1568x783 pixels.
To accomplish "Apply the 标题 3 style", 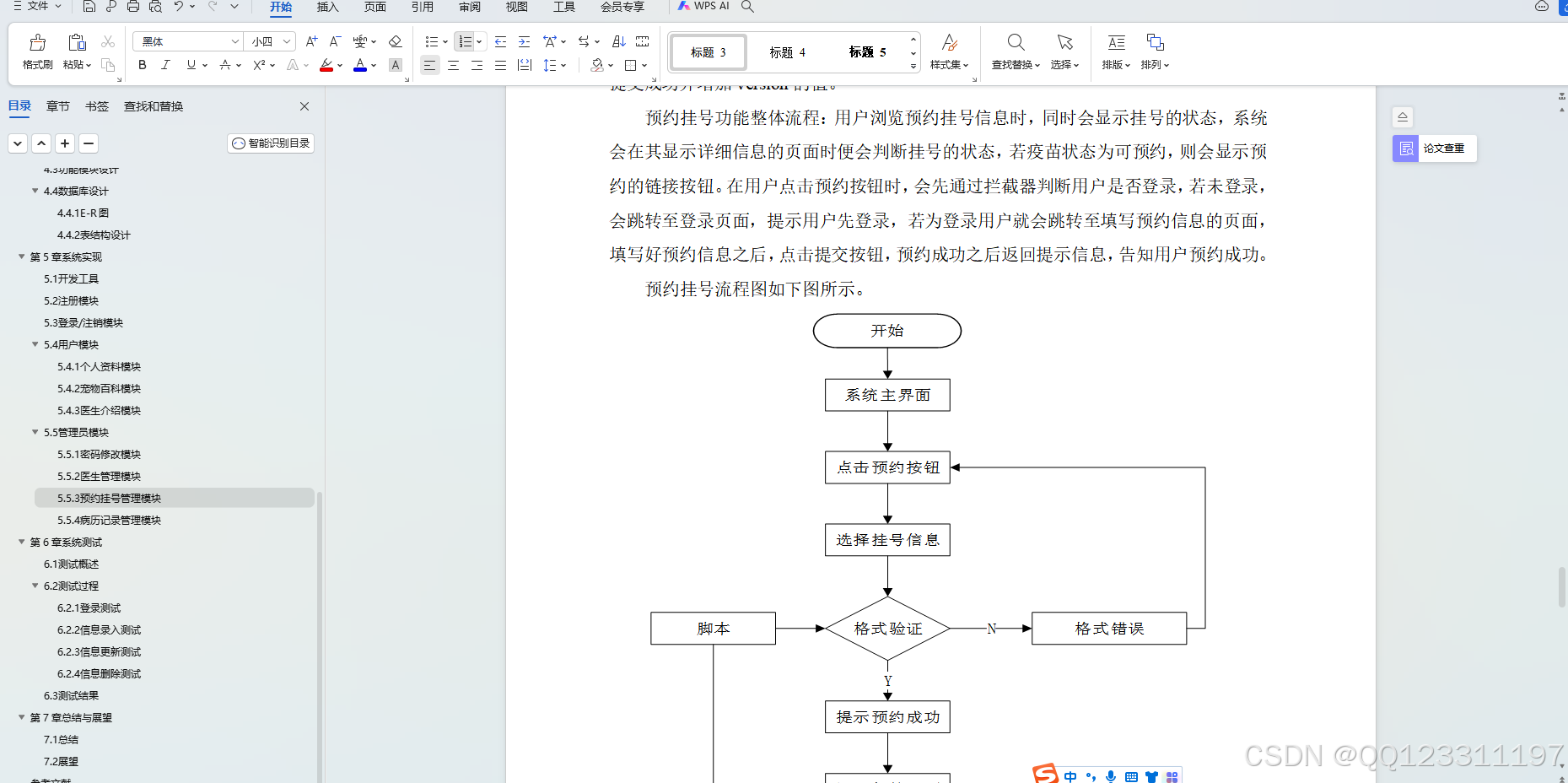I will (x=709, y=52).
